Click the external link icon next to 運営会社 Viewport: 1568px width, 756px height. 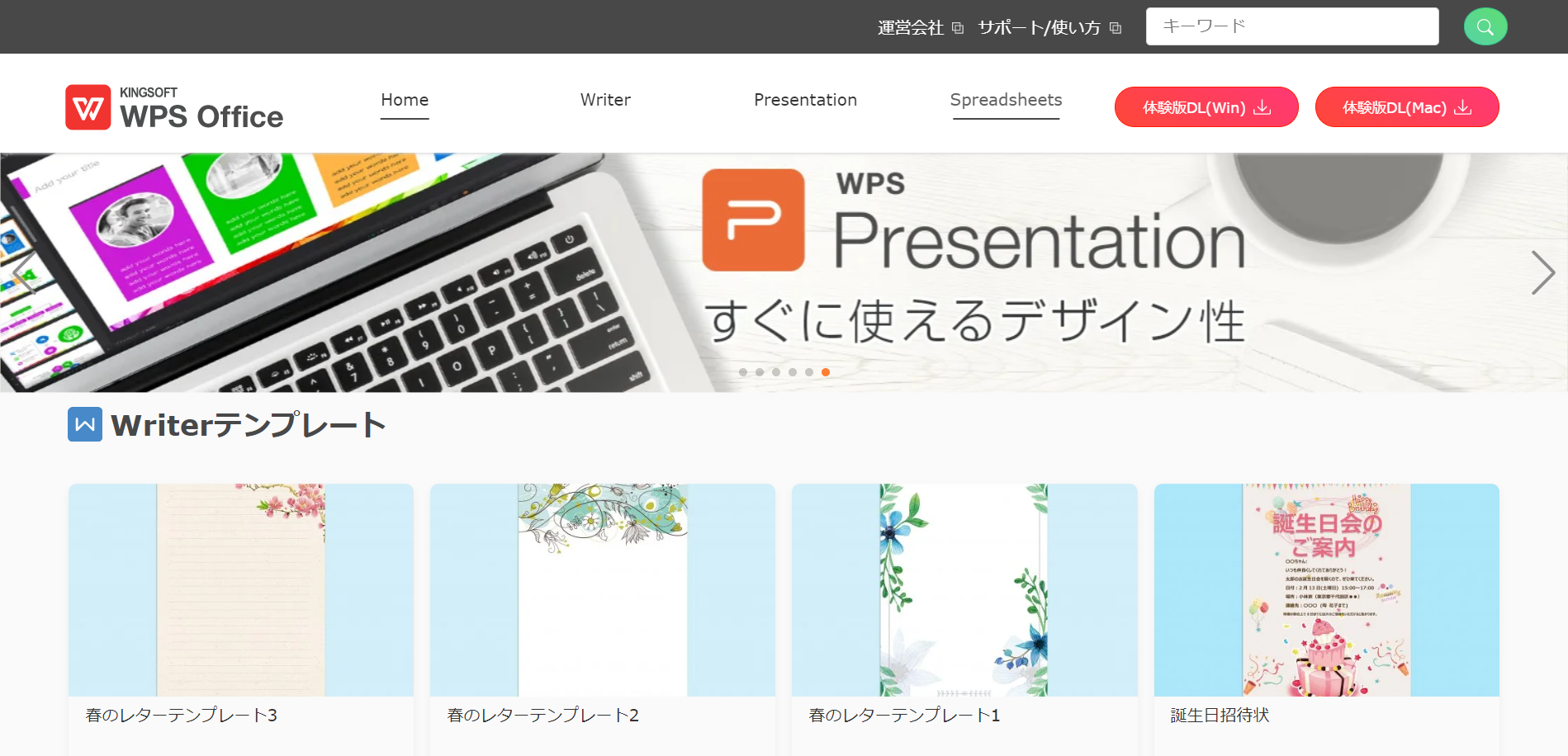point(958,28)
